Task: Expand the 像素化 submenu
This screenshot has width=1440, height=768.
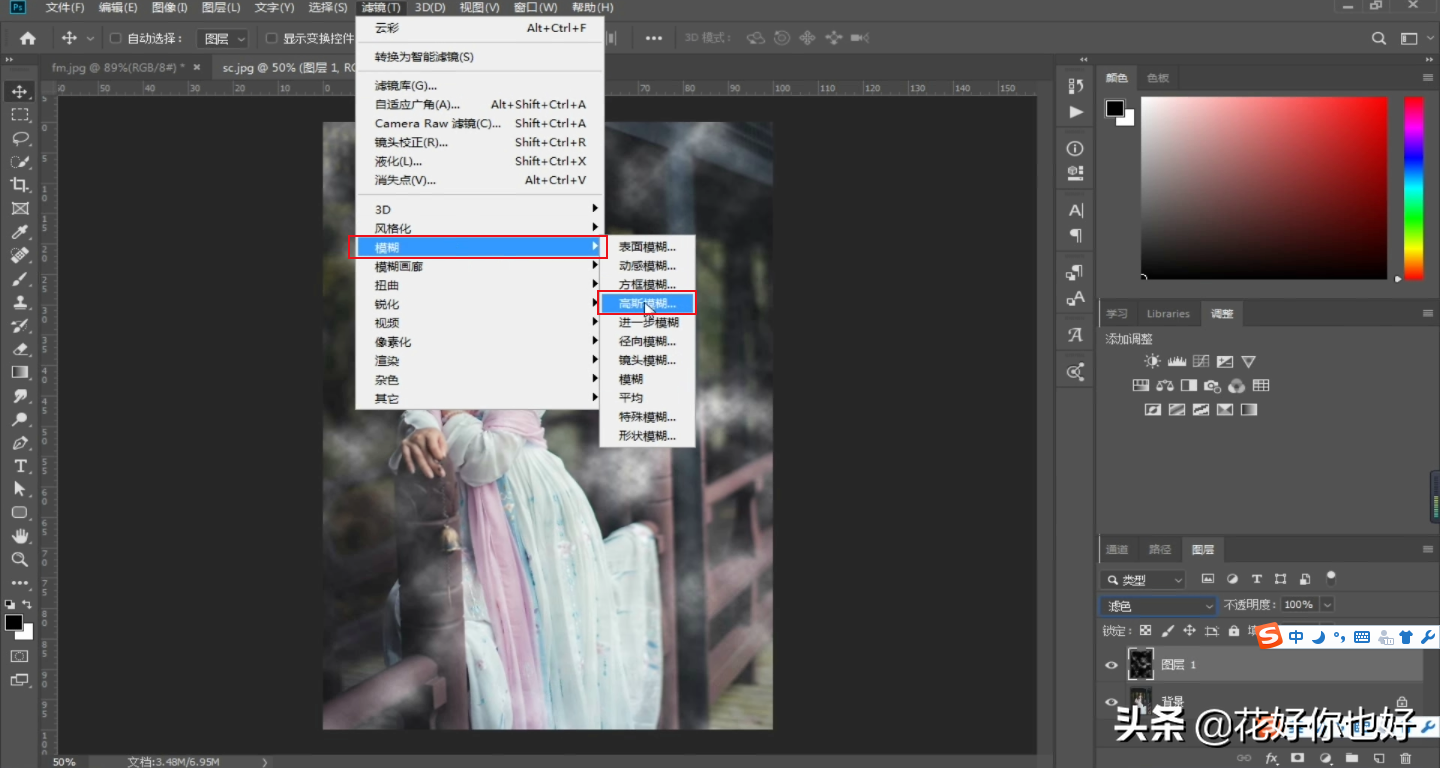Action: pyautogui.click(x=479, y=342)
